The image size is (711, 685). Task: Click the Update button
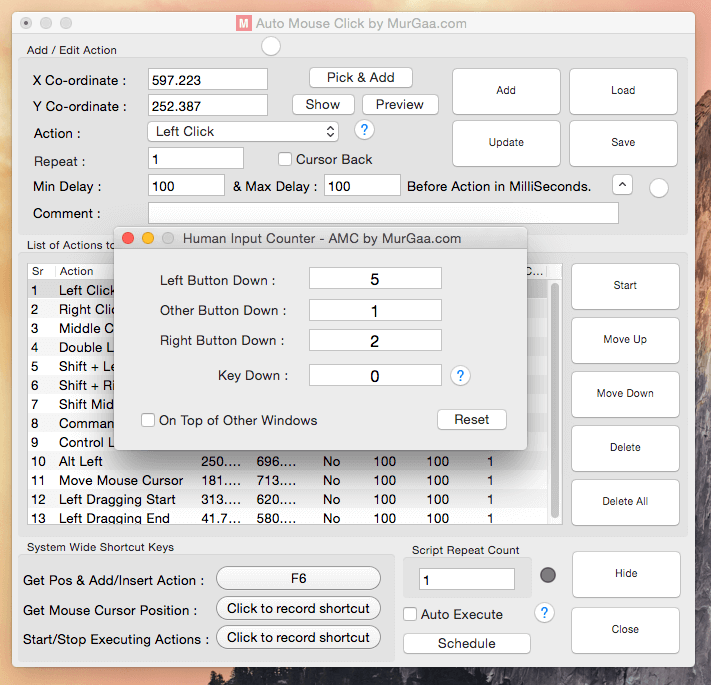coord(506,143)
